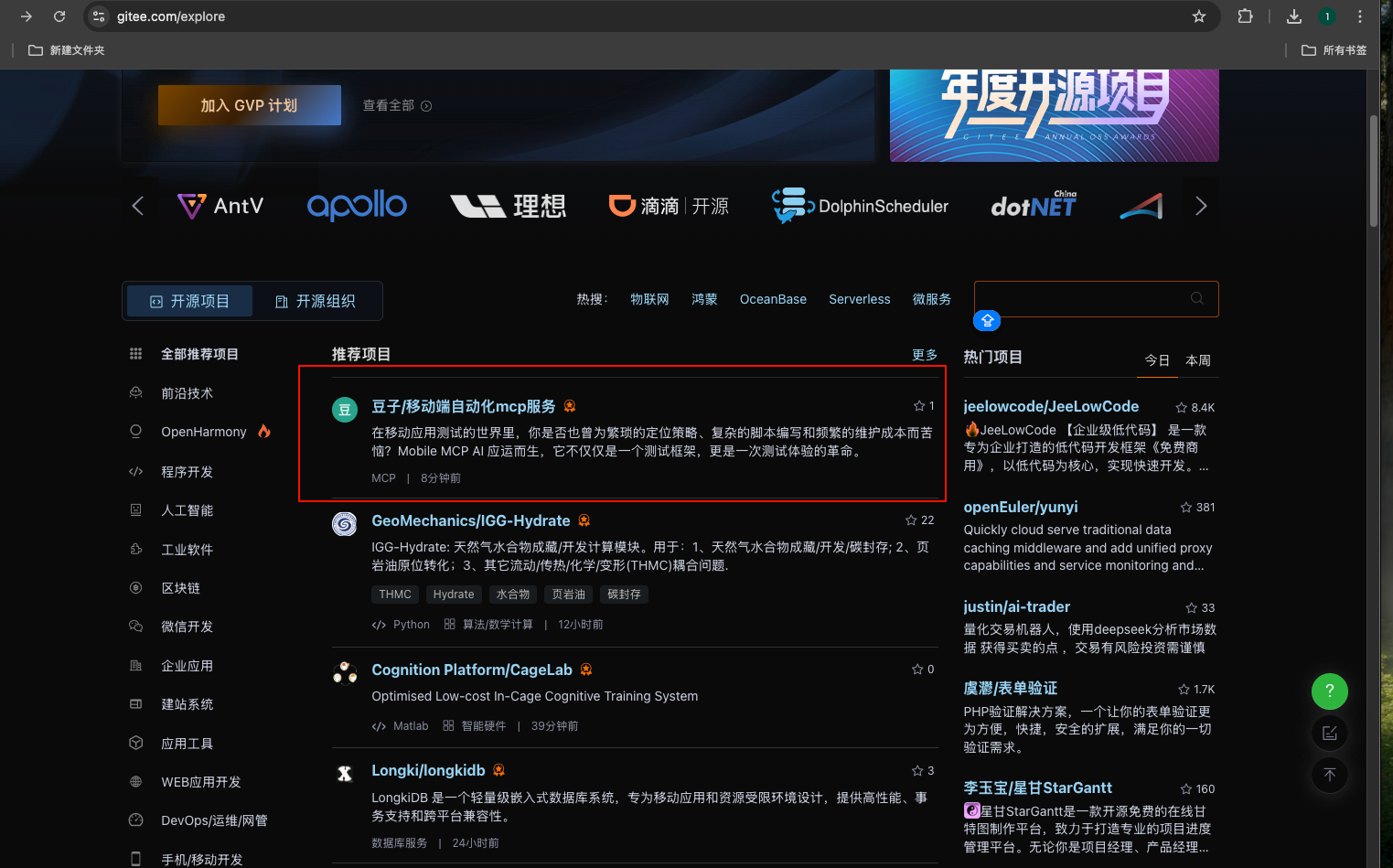Screen dimensions: 1393x868
Task: Click 查看全部 arrow link
Action: tap(397, 105)
